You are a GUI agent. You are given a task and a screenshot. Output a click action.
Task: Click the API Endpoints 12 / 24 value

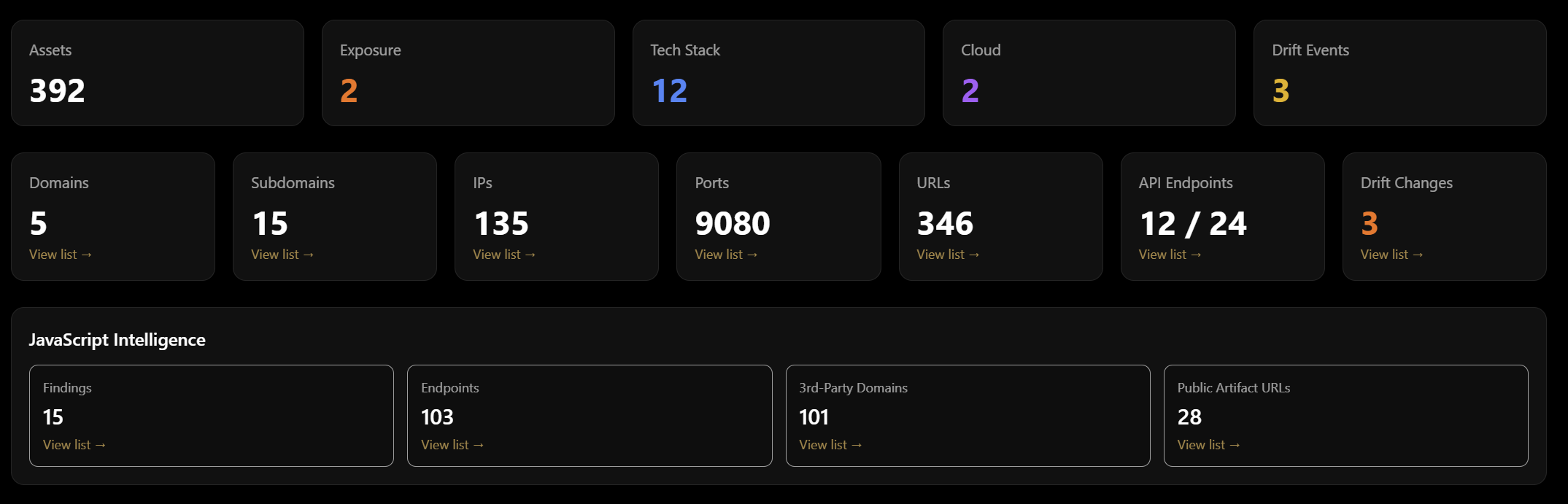click(x=1192, y=223)
